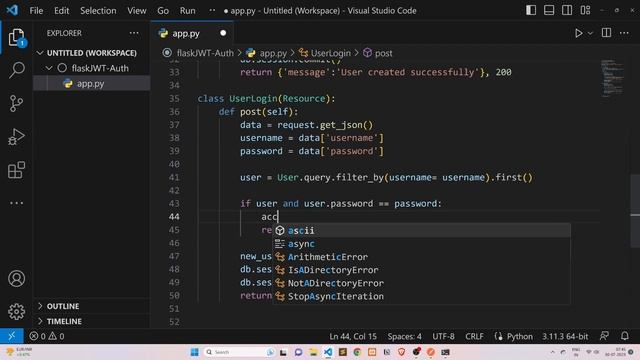Click the Brave browser taskbar icon
This screenshot has height=360, width=640.
click(x=402, y=352)
